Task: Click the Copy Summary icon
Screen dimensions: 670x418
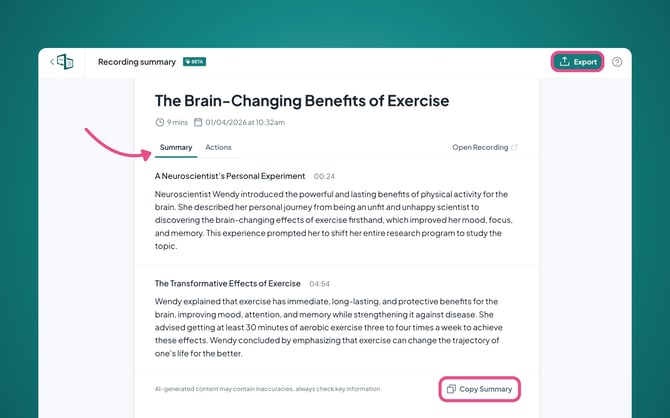Action: click(451, 388)
